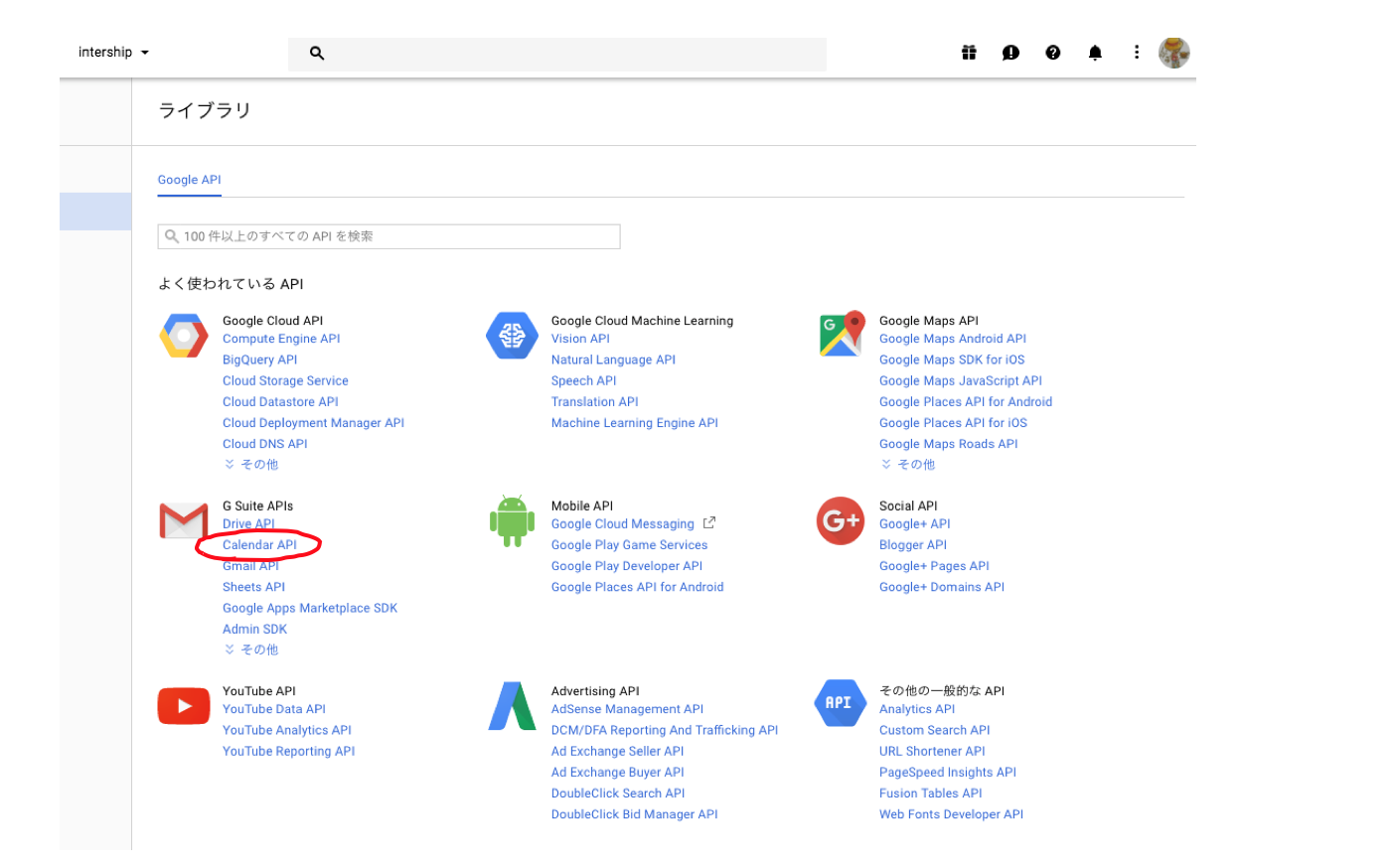
Task: Open Machine Learning Engine API link
Action: (635, 423)
